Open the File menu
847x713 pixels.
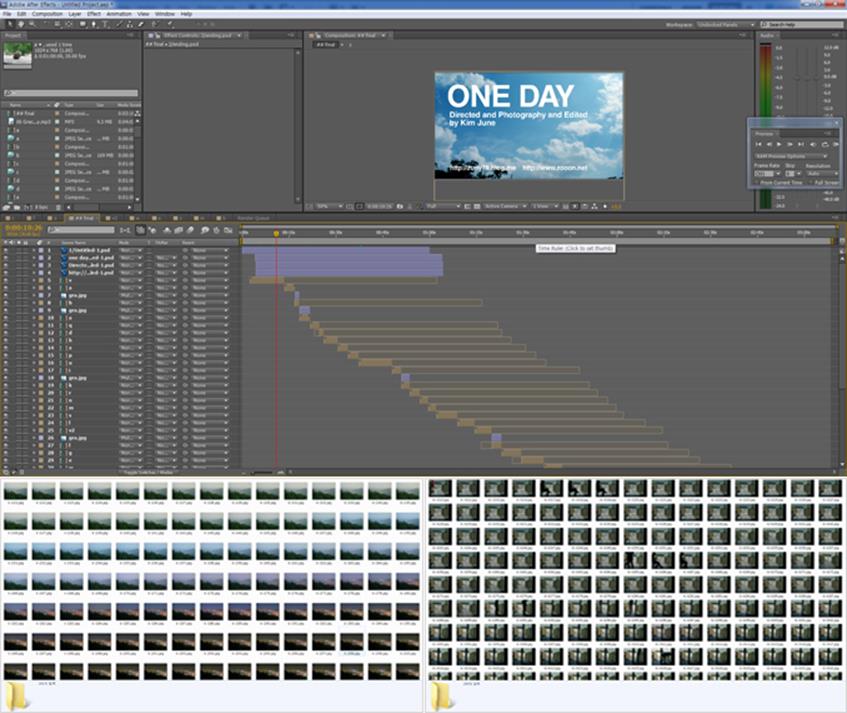7,14
